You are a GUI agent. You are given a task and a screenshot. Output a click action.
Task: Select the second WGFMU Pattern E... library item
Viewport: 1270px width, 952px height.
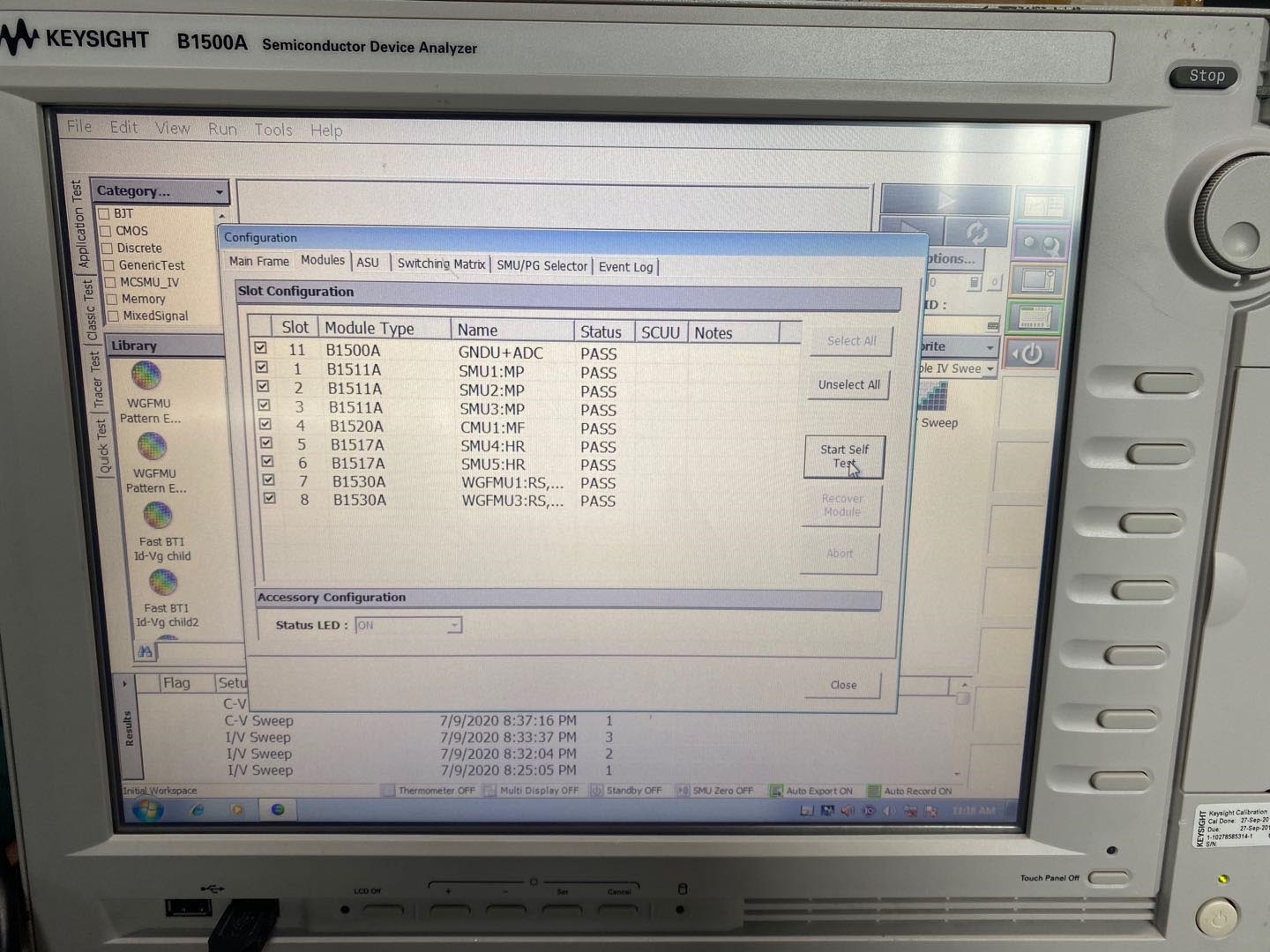pyautogui.click(x=154, y=463)
